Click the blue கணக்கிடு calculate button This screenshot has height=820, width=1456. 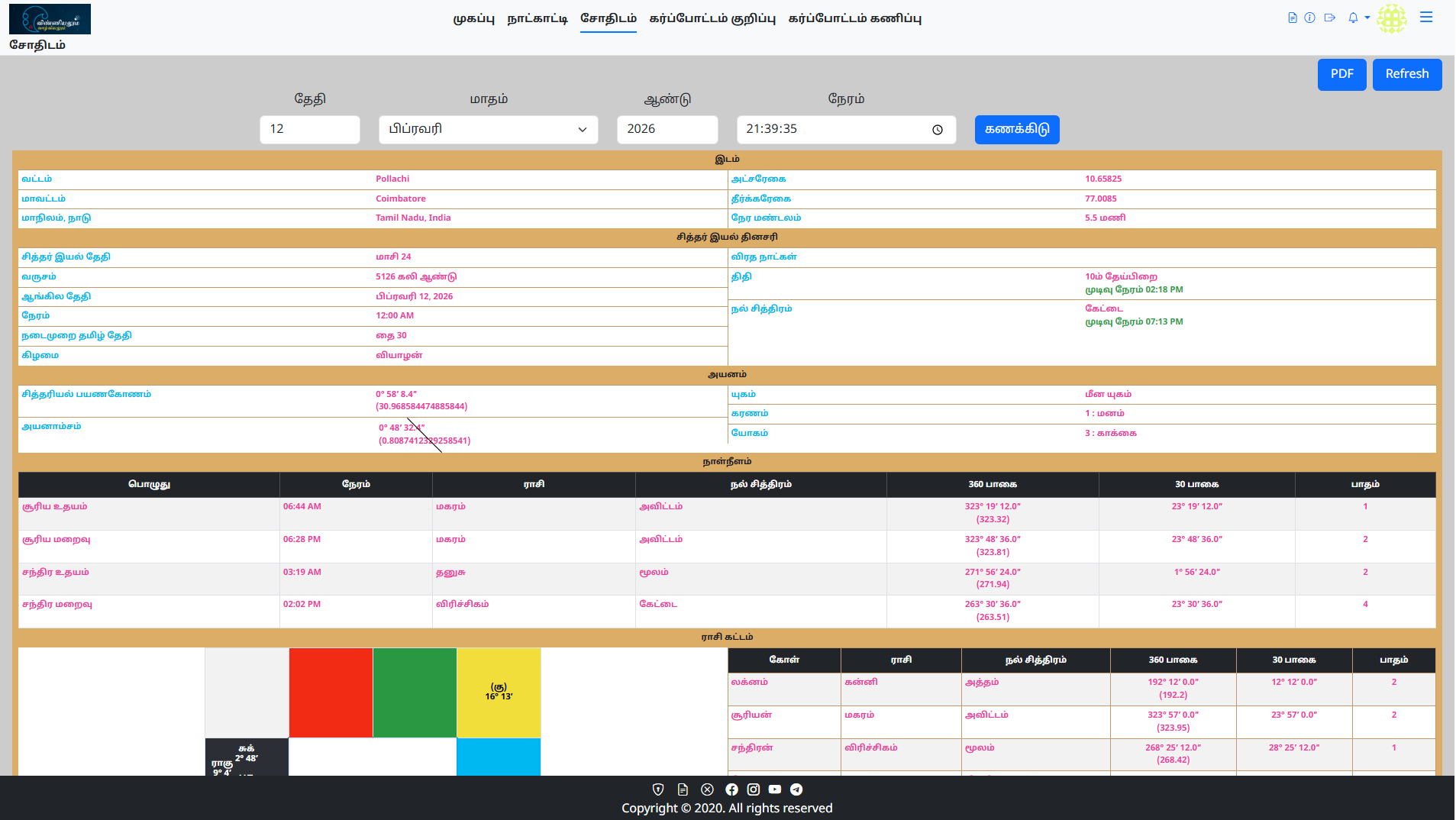[x=1016, y=130]
